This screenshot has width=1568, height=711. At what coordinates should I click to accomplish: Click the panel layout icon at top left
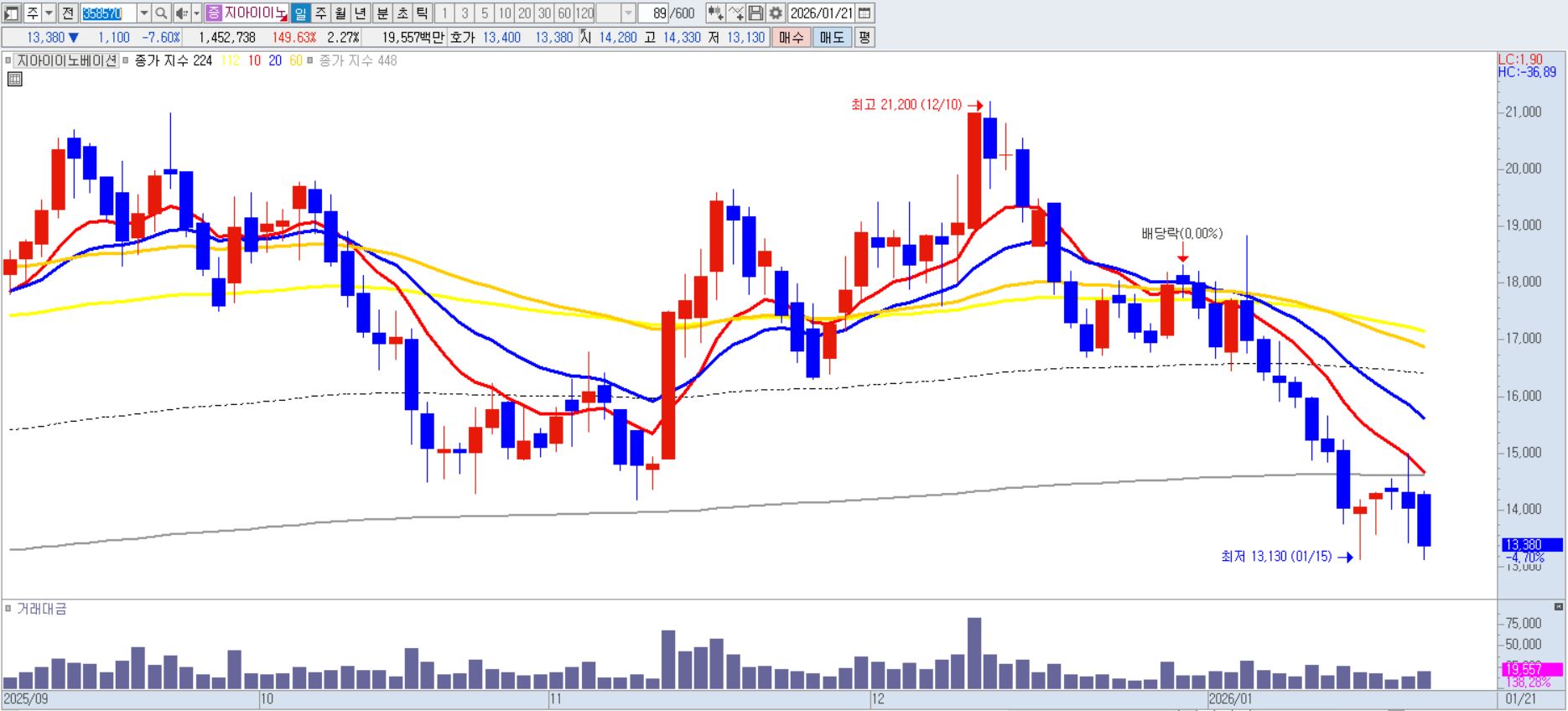[x=11, y=13]
